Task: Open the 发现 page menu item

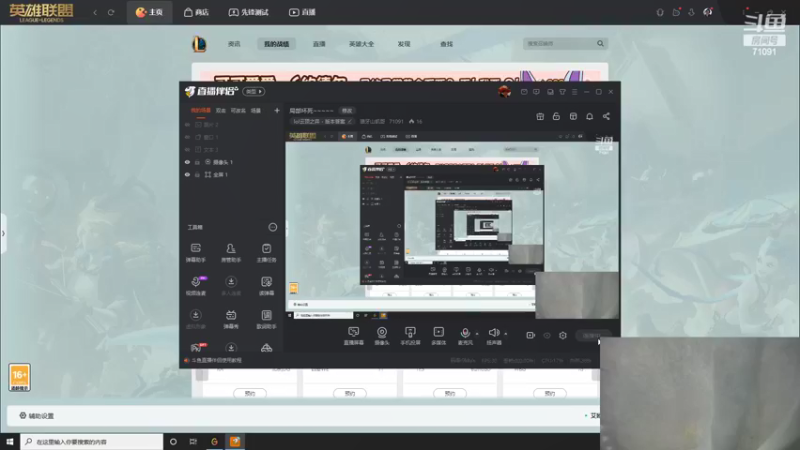Action: click(404, 44)
